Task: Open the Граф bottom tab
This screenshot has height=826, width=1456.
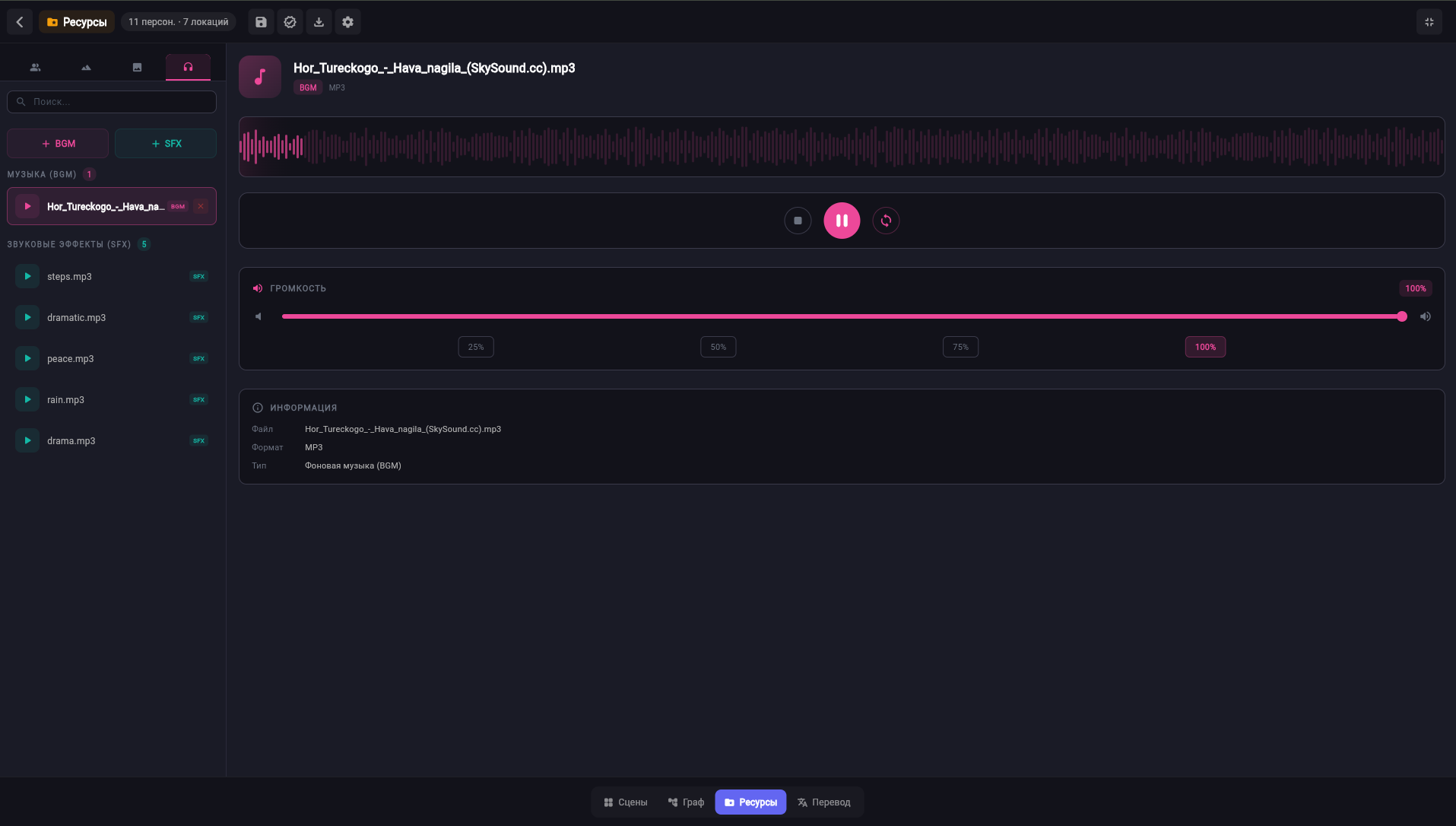Action: click(x=686, y=802)
